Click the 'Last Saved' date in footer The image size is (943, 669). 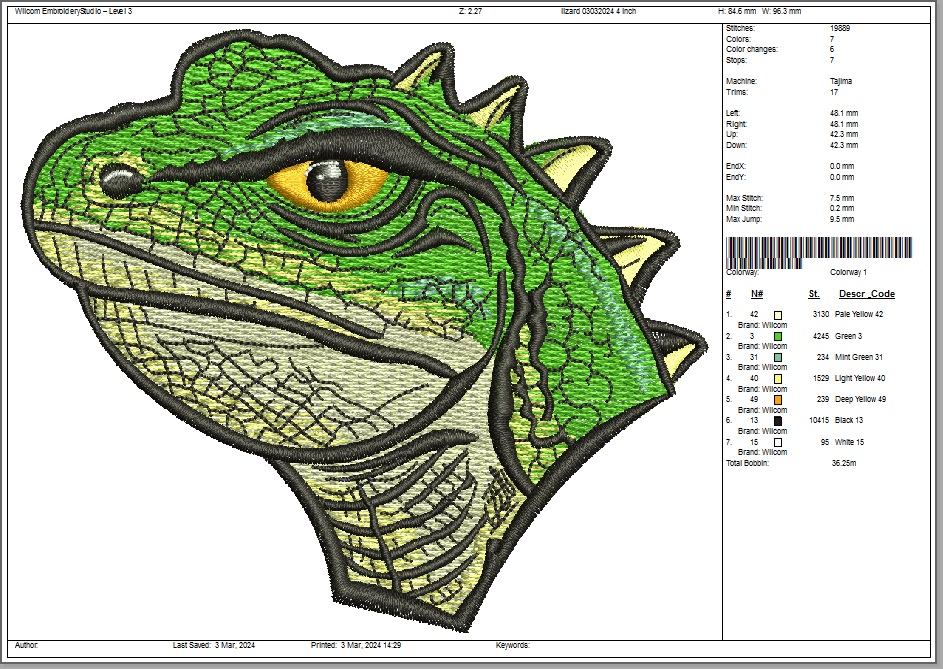point(235,646)
